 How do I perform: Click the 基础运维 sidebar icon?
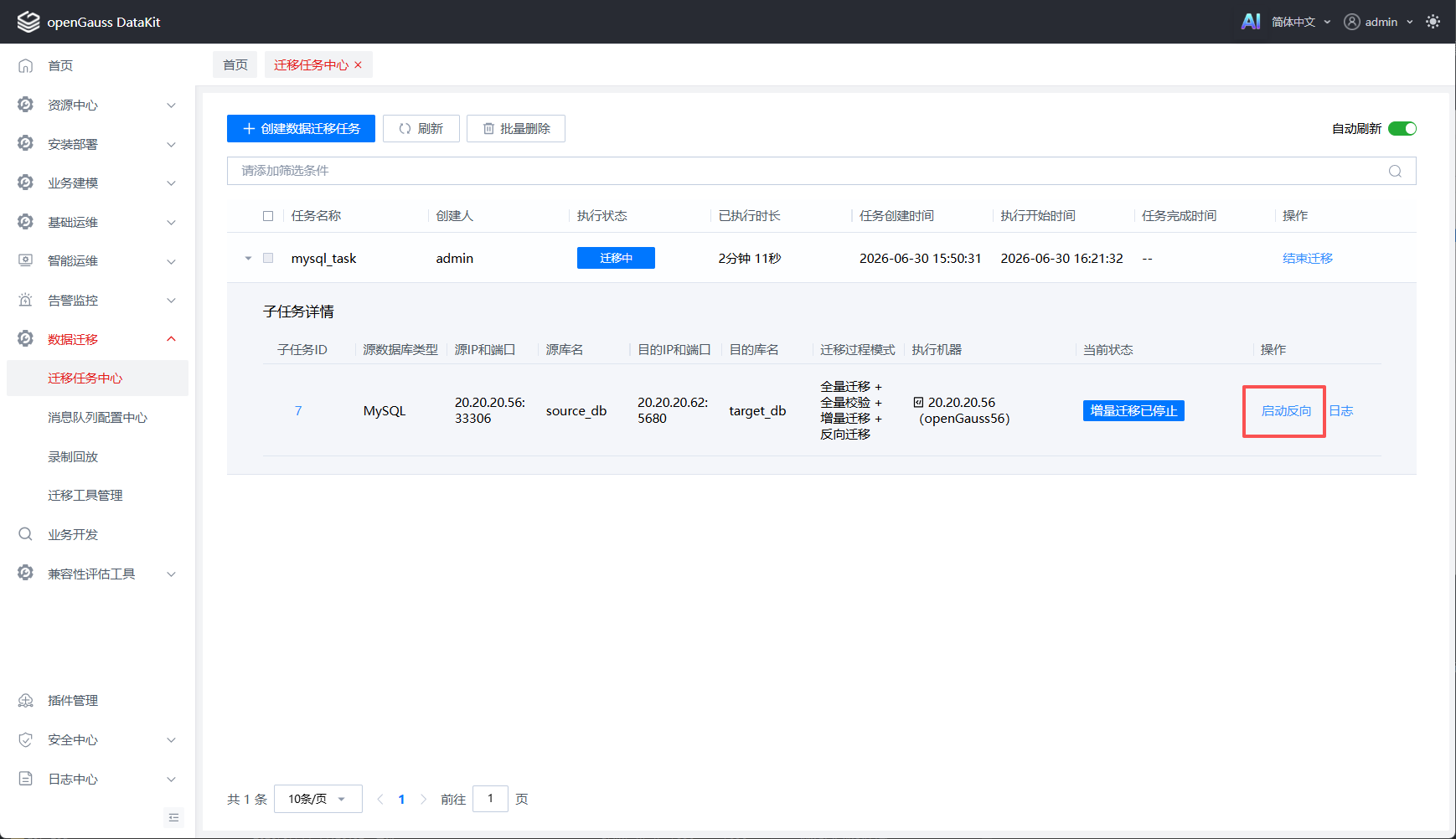26,222
